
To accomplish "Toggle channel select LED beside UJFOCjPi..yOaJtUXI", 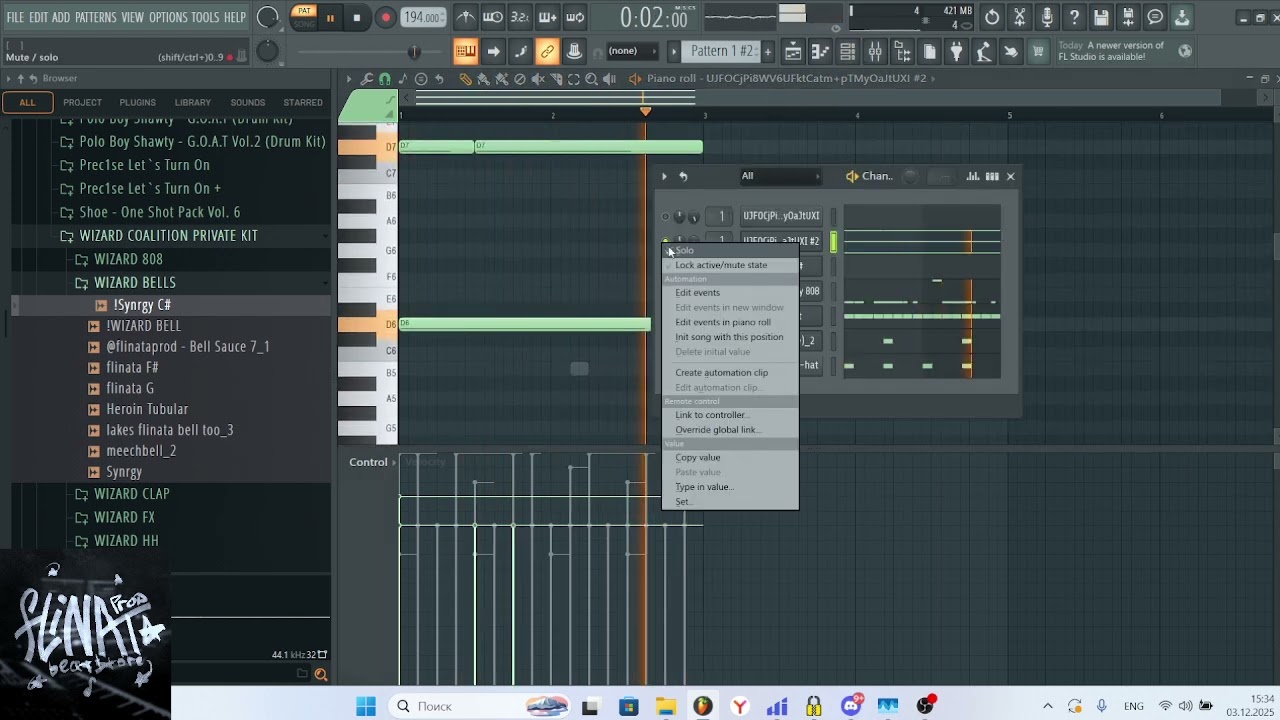I will coord(833,216).
